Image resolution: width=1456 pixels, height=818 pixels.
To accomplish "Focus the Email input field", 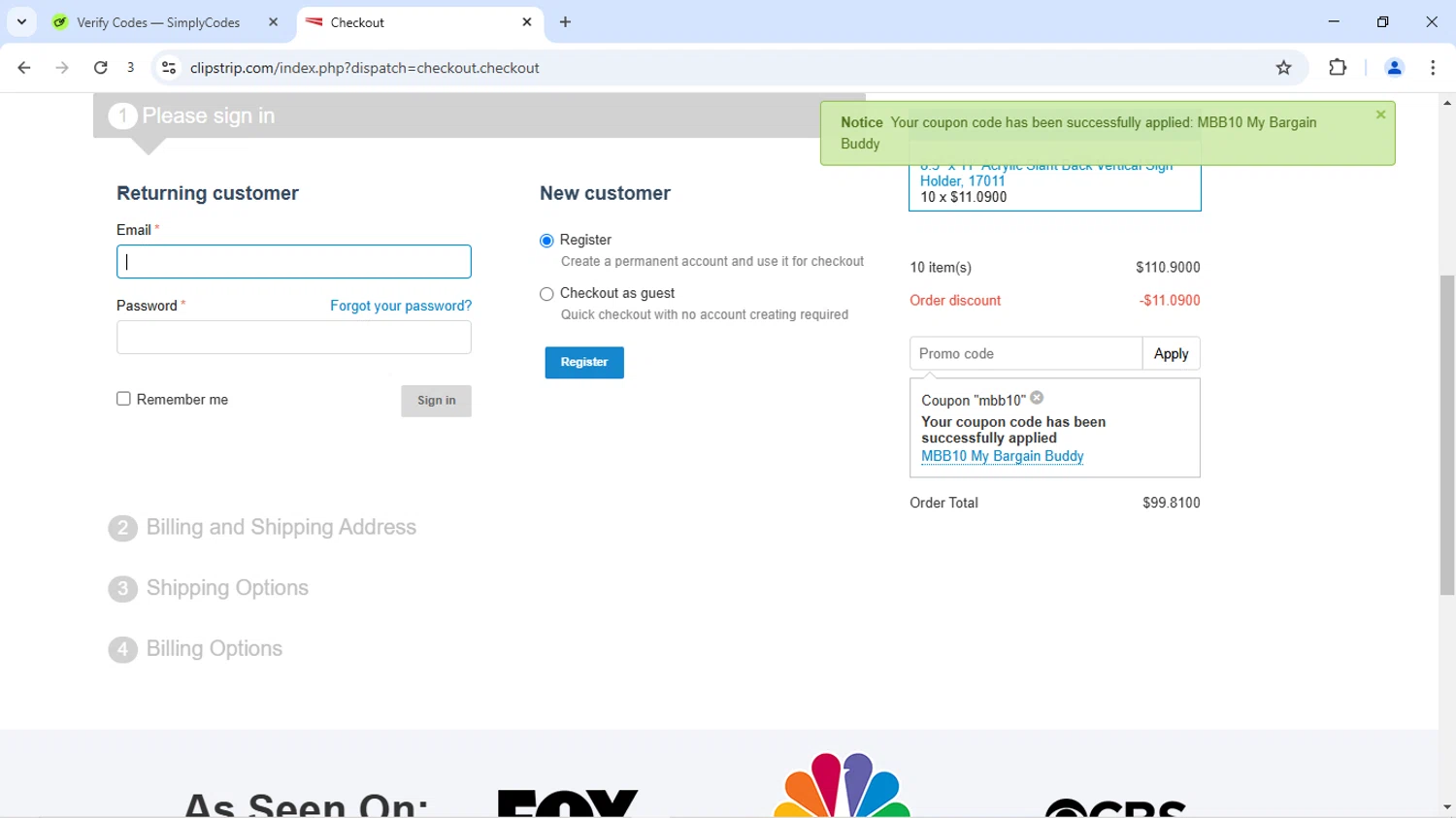I will 294,262.
